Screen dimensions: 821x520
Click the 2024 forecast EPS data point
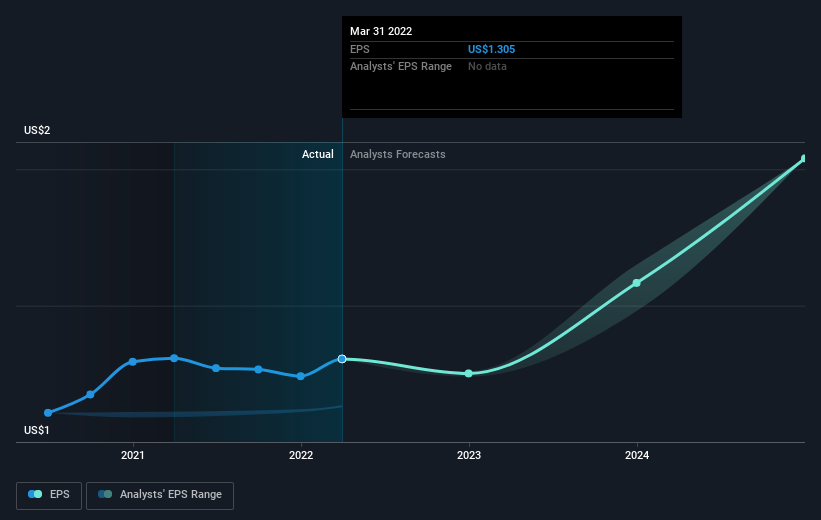point(637,283)
